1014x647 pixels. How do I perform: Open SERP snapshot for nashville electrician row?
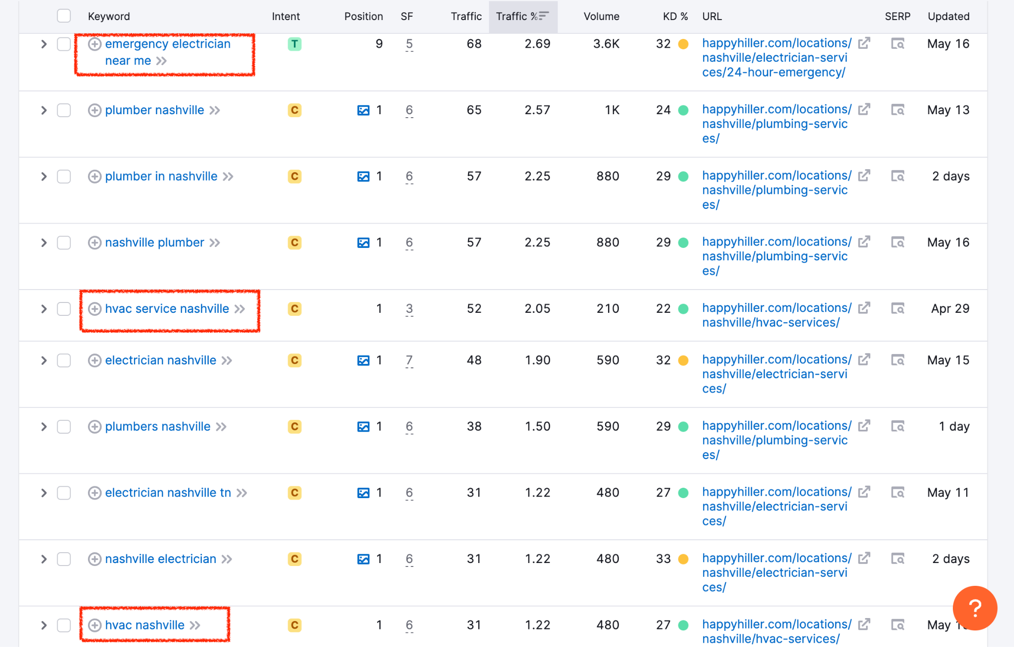click(x=898, y=559)
